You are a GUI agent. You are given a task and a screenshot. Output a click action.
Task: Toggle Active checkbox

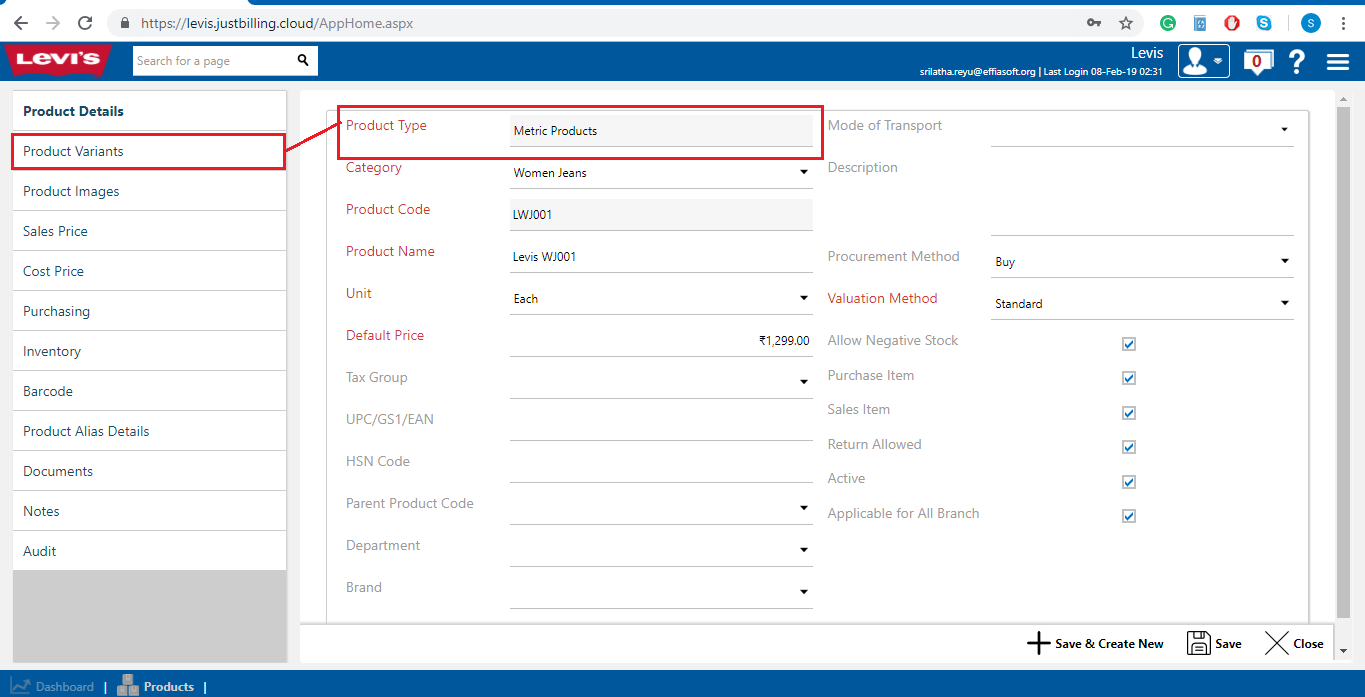[x=1129, y=482]
